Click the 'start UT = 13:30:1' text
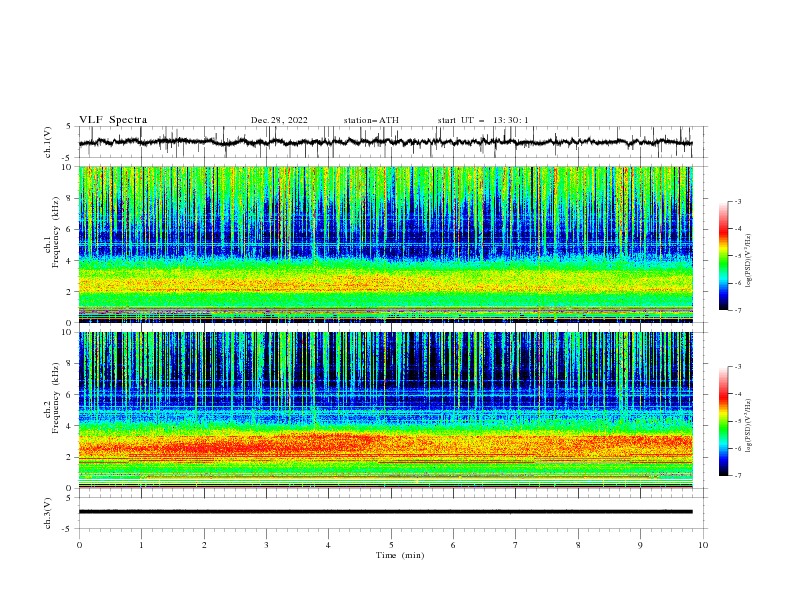This screenshot has height=612, width=792. point(483,120)
